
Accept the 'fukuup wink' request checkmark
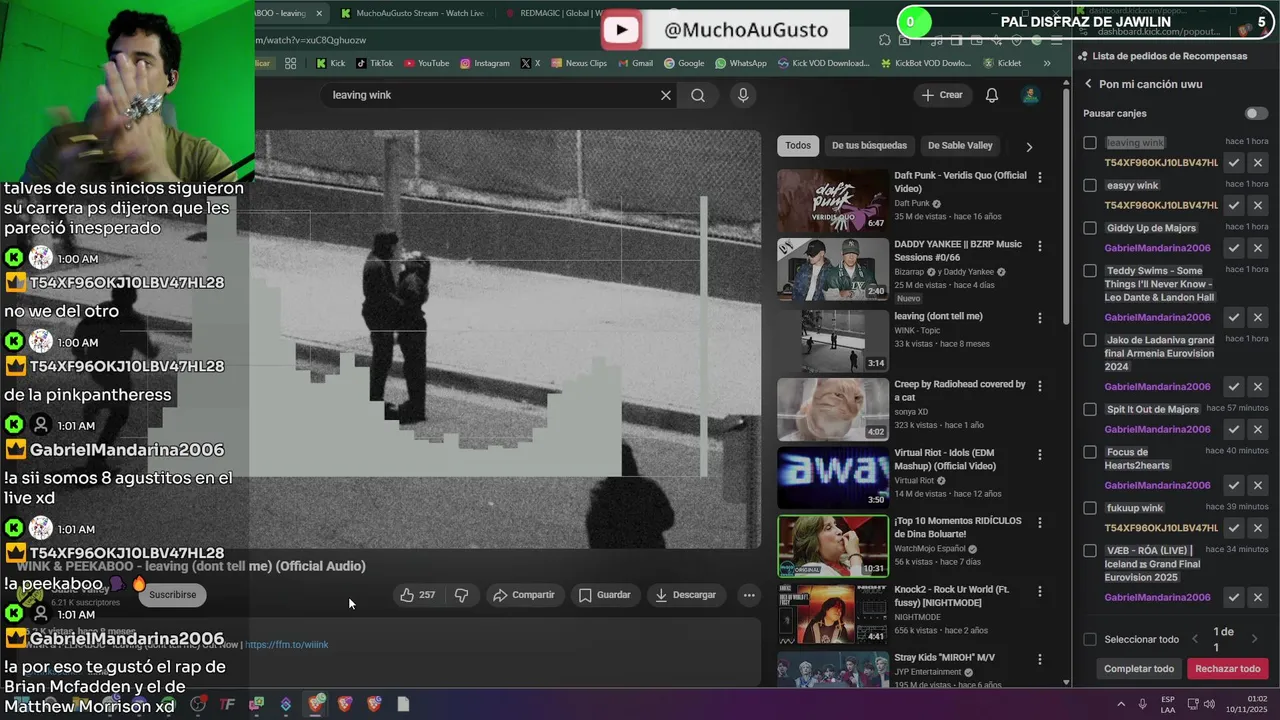(x=1234, y=528)
